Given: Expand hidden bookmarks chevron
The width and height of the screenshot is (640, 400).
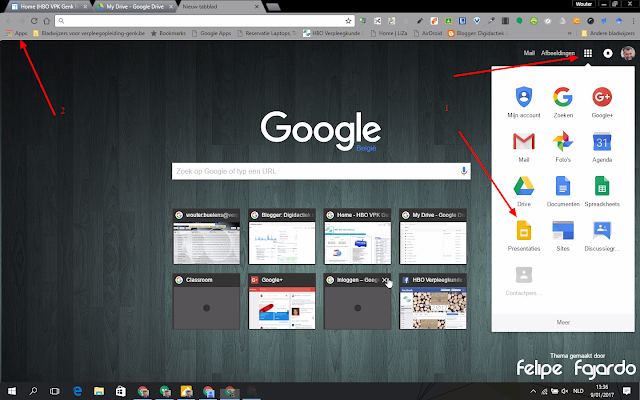Looking at the screenshot, I should click(x=569, y=33).
